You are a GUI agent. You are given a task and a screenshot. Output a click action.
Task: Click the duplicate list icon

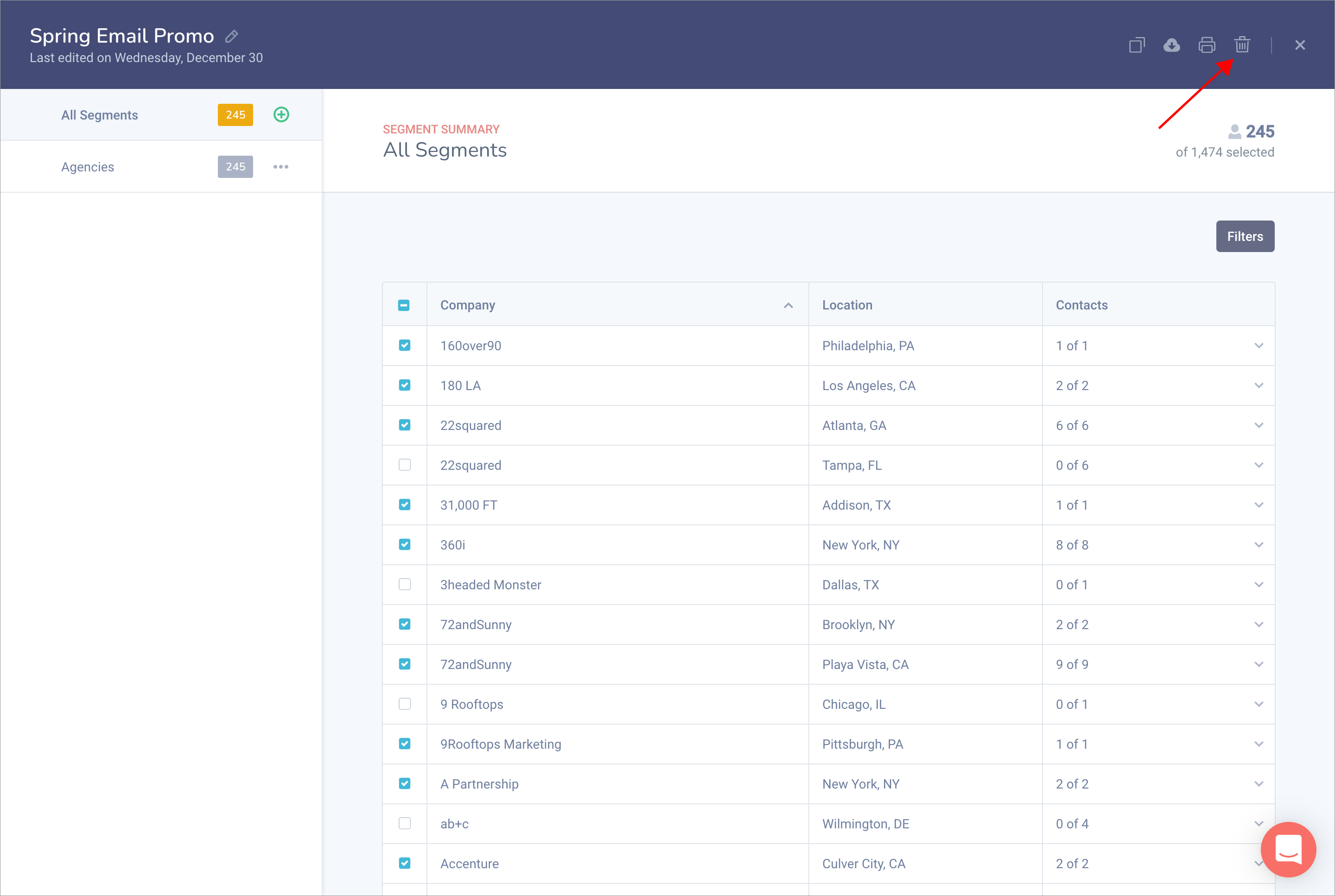point(1137,45)
